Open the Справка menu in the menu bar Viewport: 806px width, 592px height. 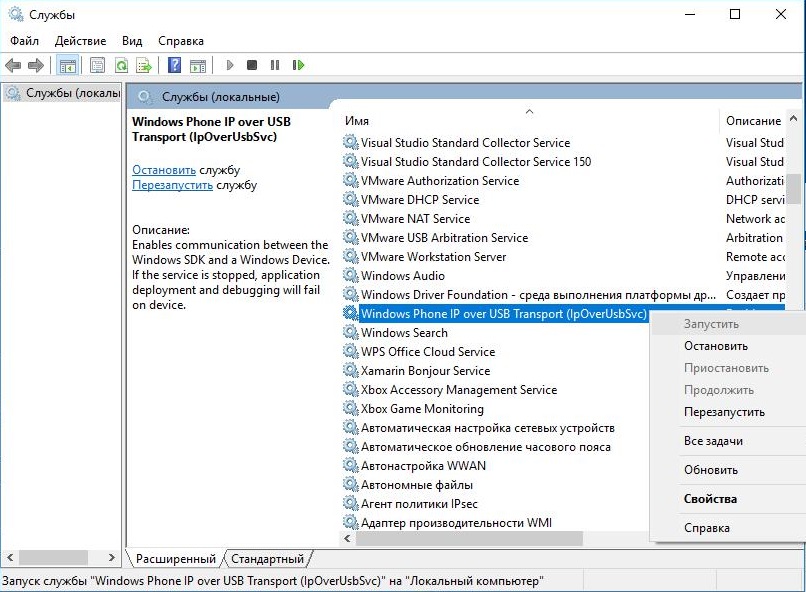(181, 41)
